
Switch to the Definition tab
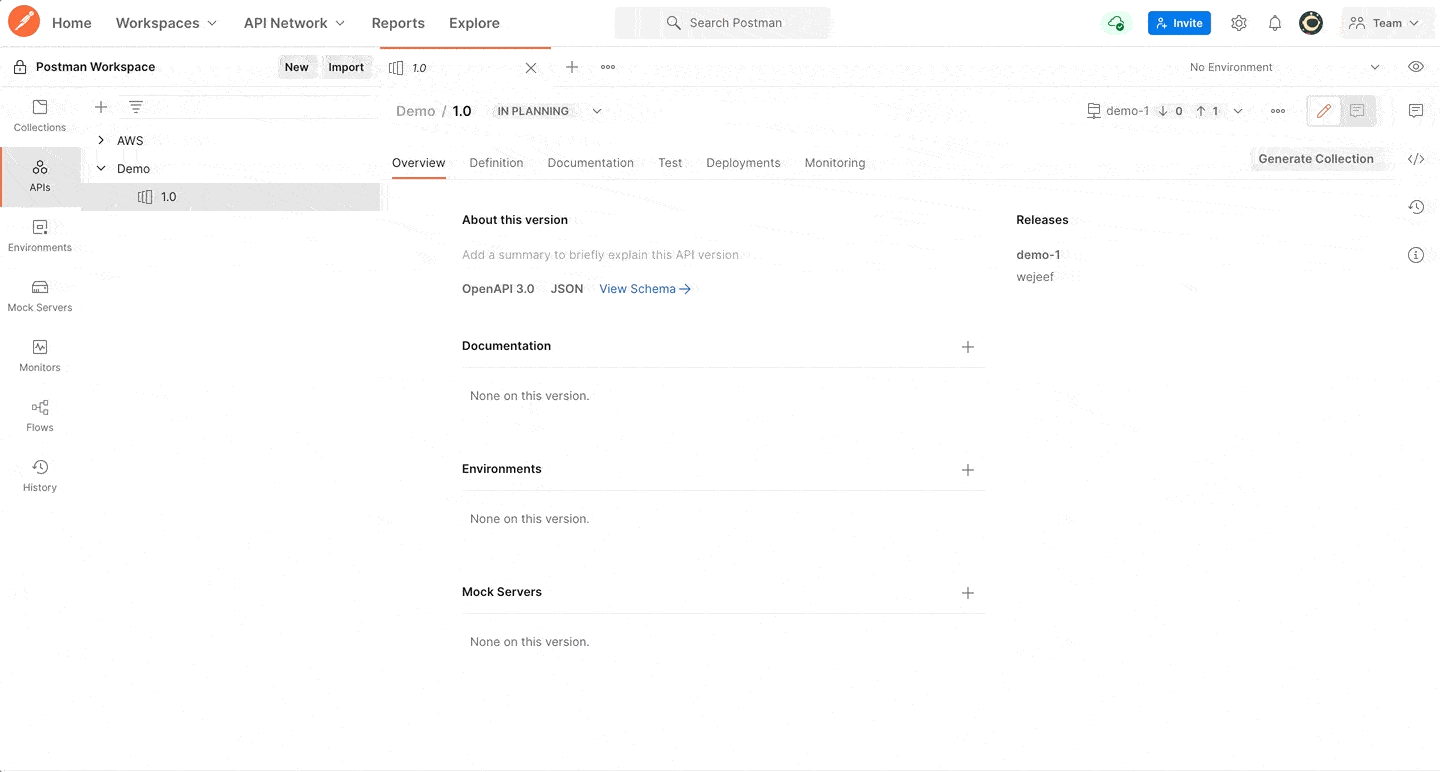(496, 162)
